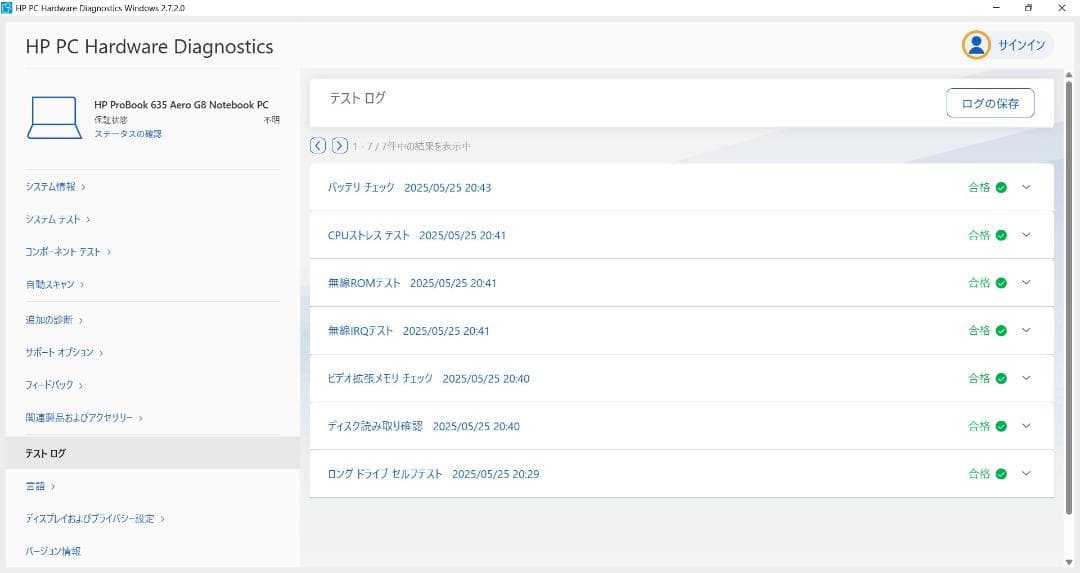Open the コンポーネント テスト section
Screen dimensions: 1080x573
(68, 252)
